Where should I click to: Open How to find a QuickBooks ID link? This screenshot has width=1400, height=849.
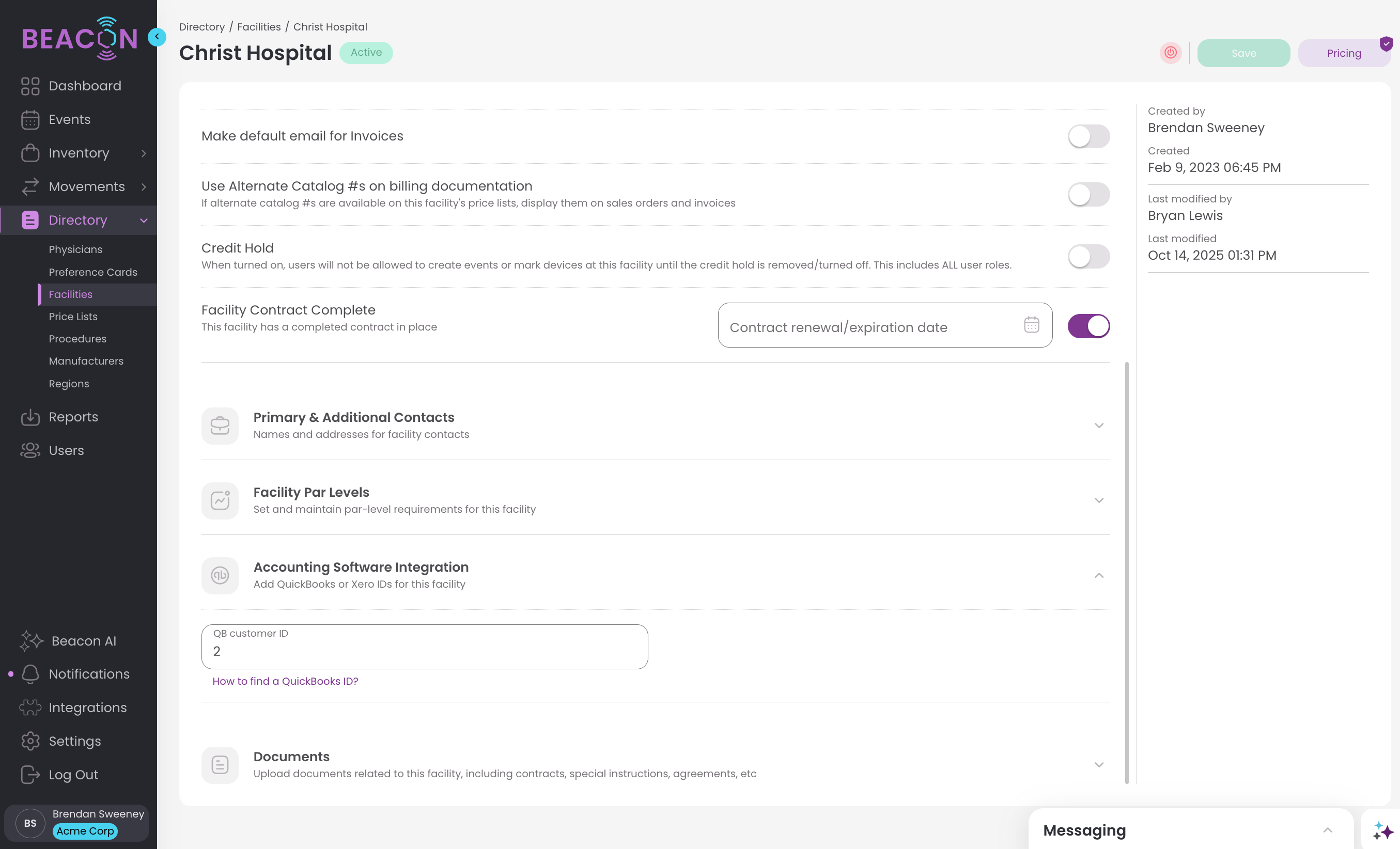(x=285, y=681)
